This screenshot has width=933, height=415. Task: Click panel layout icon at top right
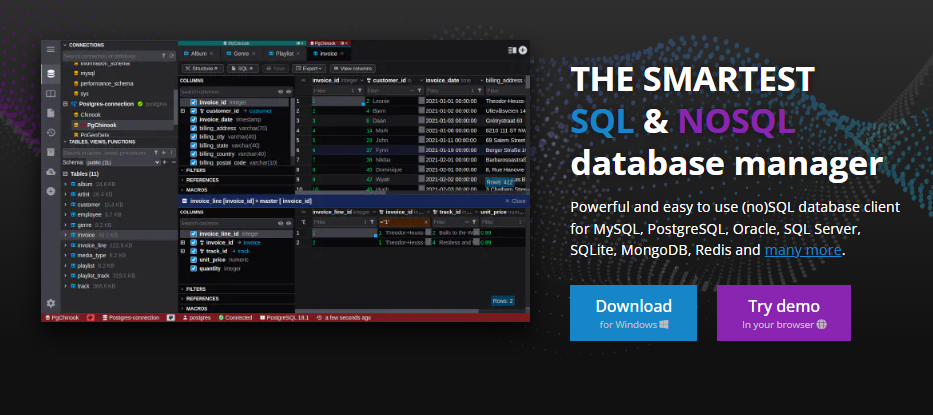tap(512, 50)
